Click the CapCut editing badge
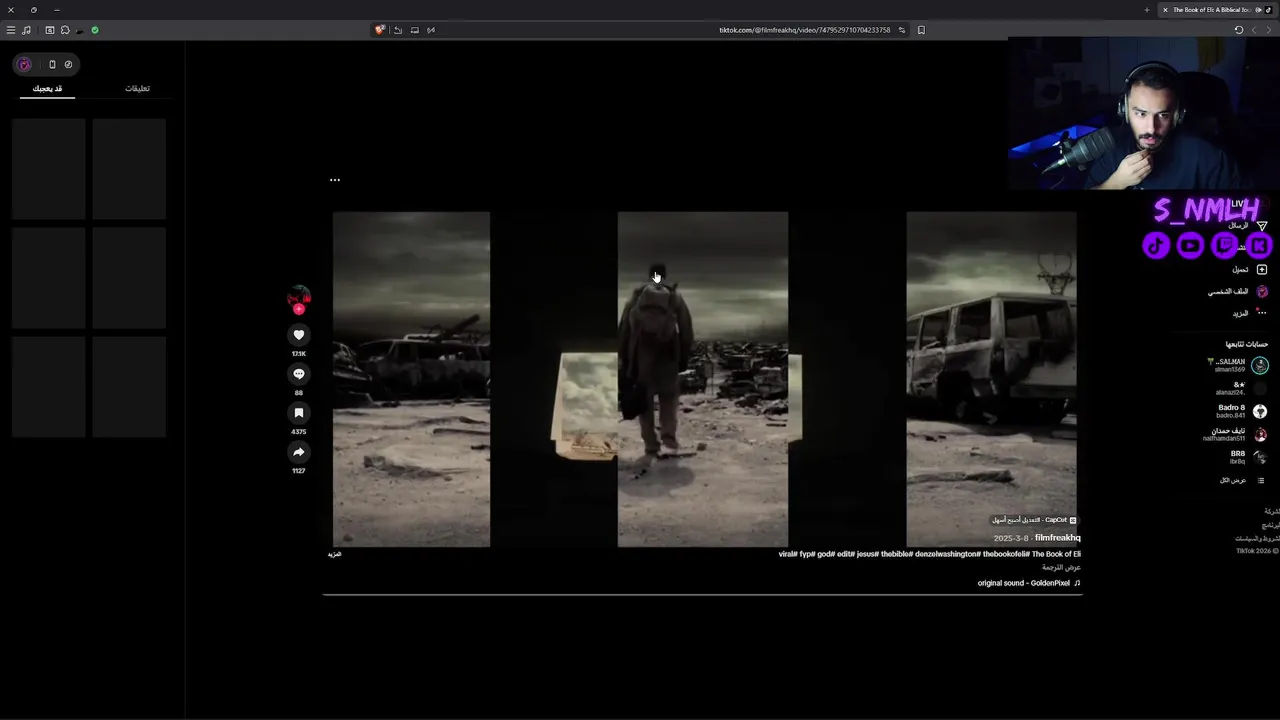1280x720 pixels. 1034,520
